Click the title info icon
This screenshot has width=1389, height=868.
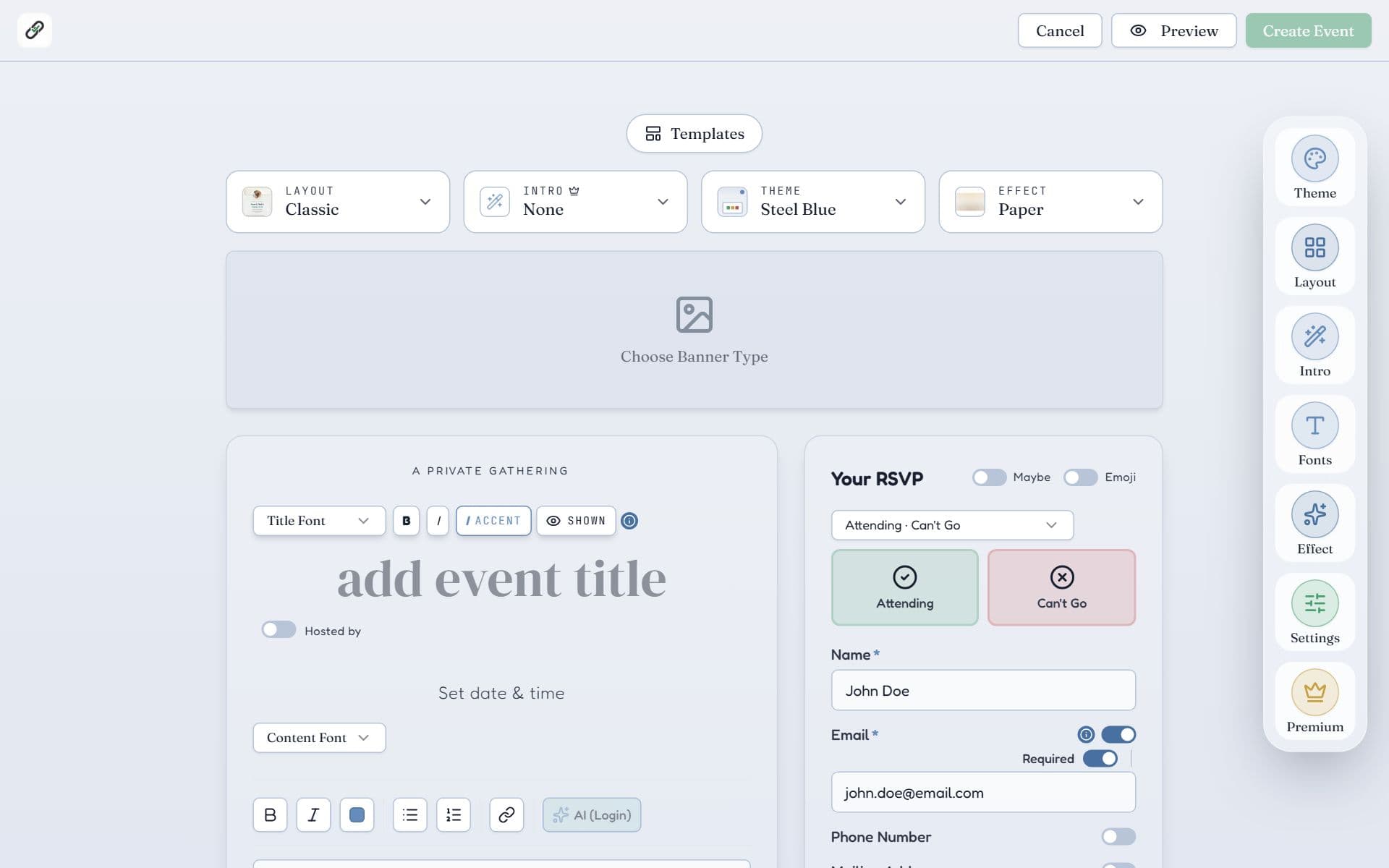pyautogui.click(x=629, y=521)
